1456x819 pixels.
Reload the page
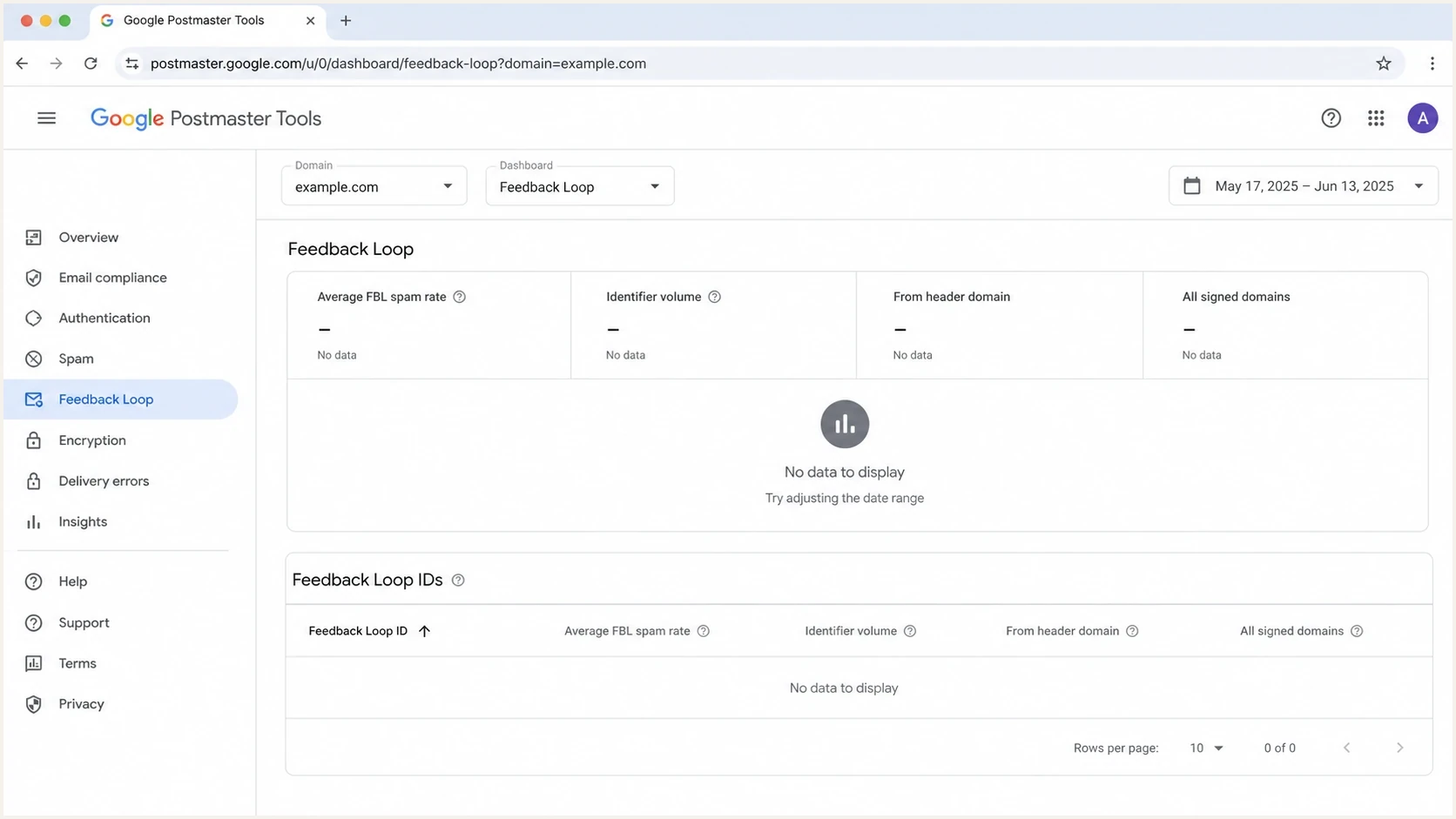pyautogui.click(x=91, y=64)
